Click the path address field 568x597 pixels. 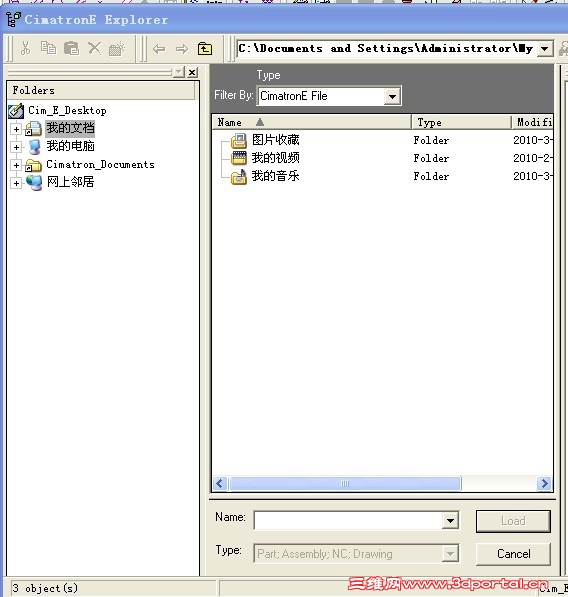coord(387,49)
